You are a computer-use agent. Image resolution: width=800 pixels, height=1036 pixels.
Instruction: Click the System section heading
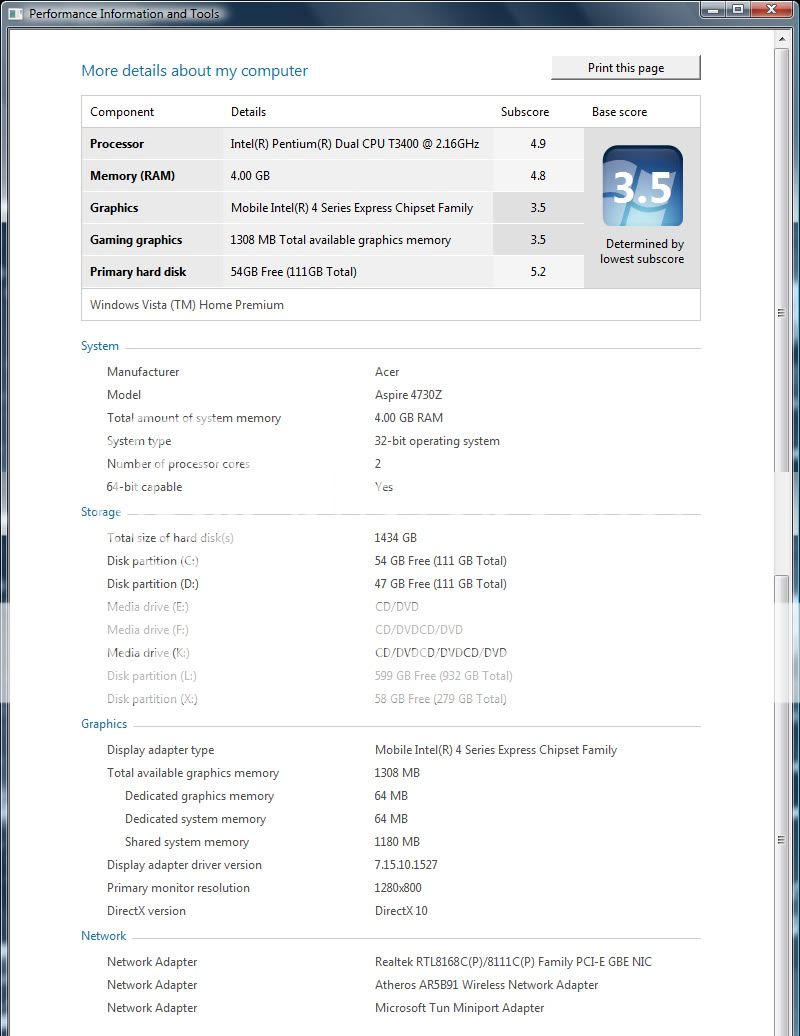[x=100, y=346]
